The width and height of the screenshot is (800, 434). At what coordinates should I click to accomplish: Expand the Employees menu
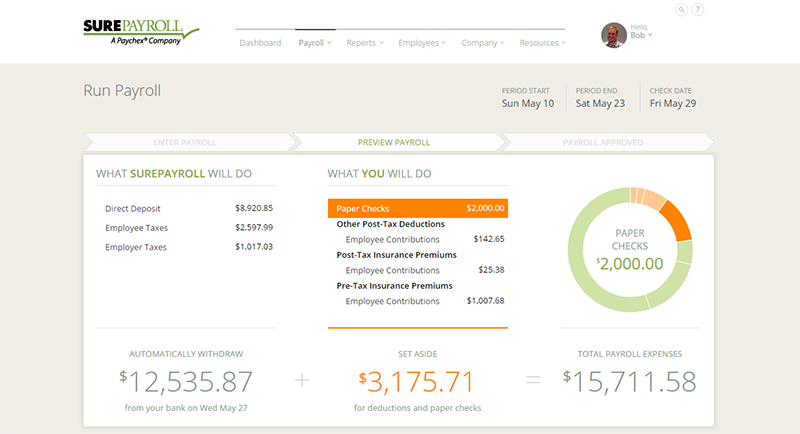[422, 43]
